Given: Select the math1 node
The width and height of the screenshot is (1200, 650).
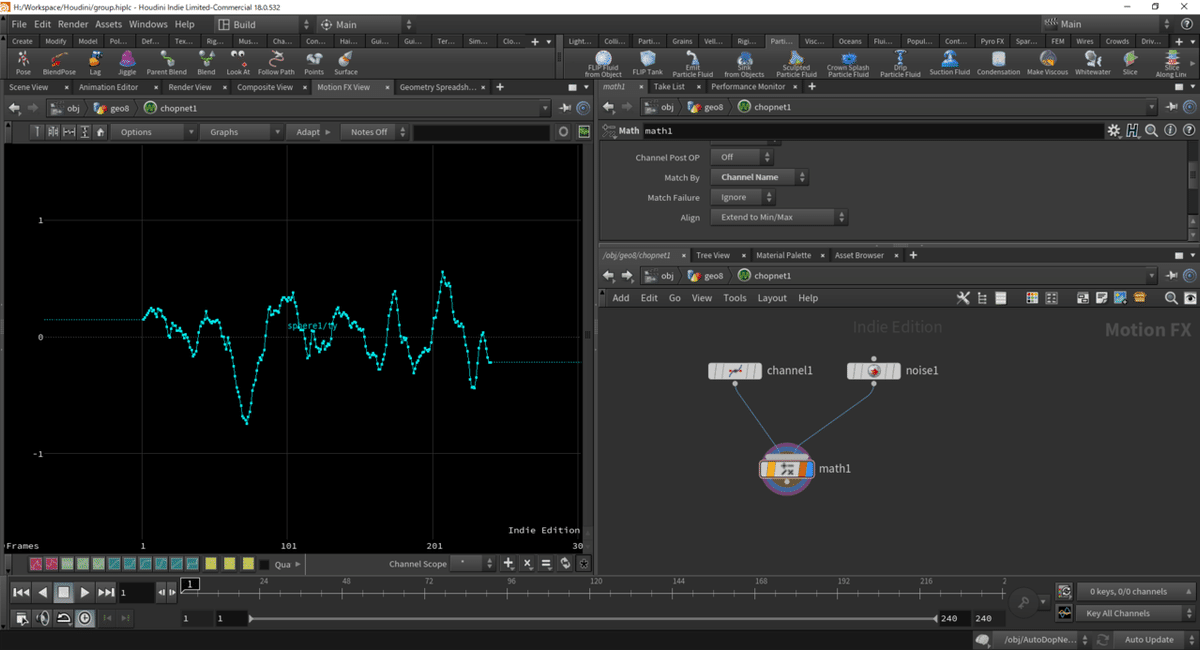Looking at the screenshot, I should click(787, 469).
